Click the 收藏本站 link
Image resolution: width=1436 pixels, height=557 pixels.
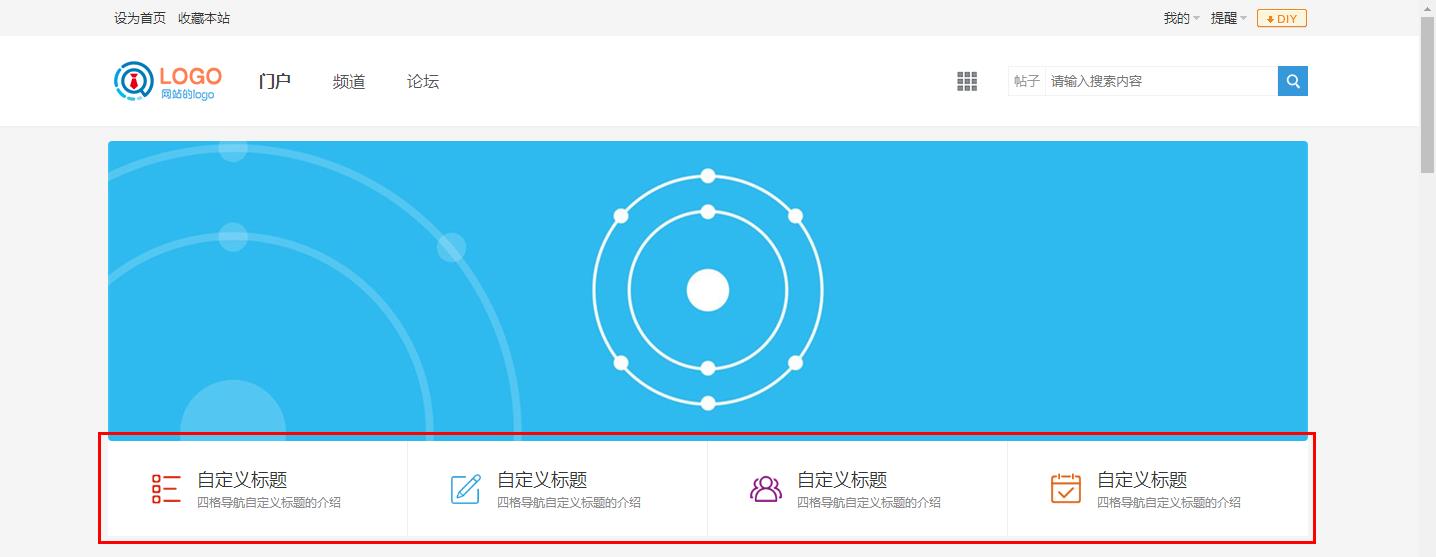point(204,18)
